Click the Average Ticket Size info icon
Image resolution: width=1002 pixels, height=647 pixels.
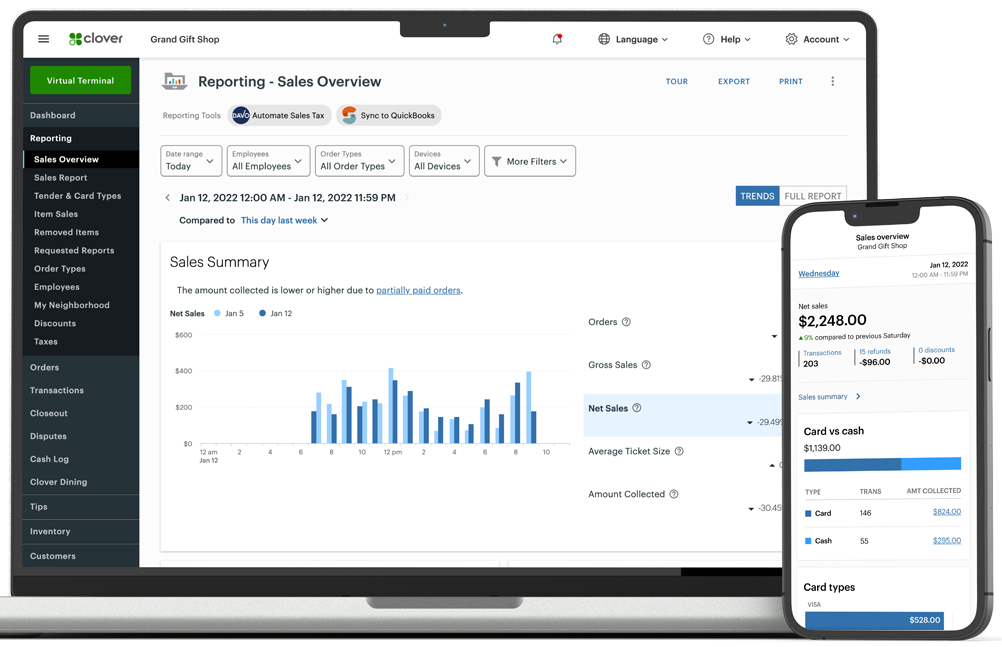click(x=679, y=451)
